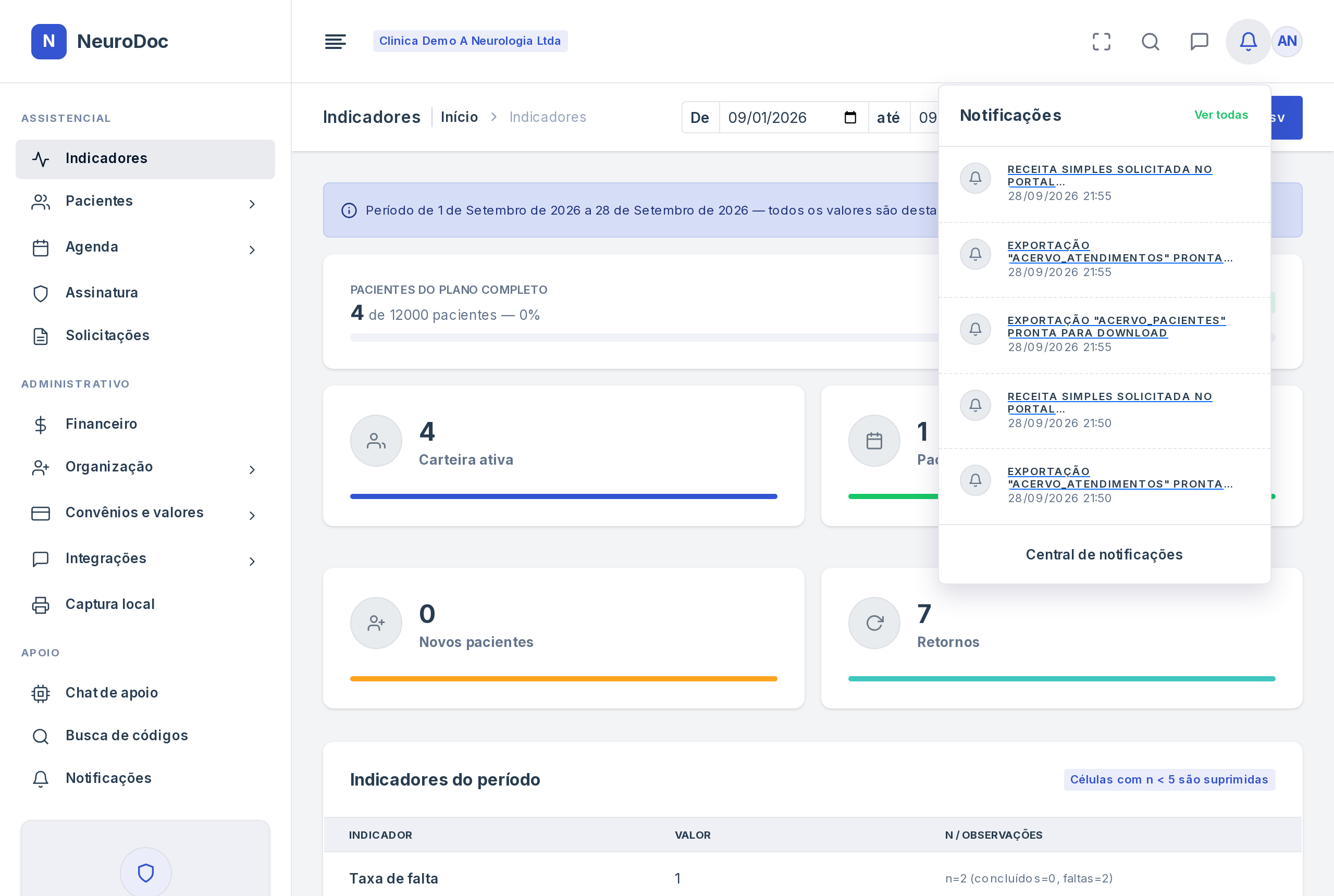
Task: Click the info icon in the period banner
Action: point(349,210)
